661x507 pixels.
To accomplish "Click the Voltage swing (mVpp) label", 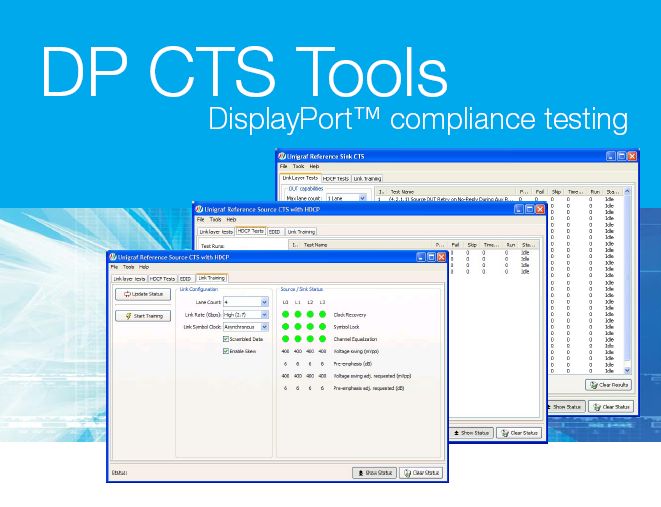I will 356,351.
